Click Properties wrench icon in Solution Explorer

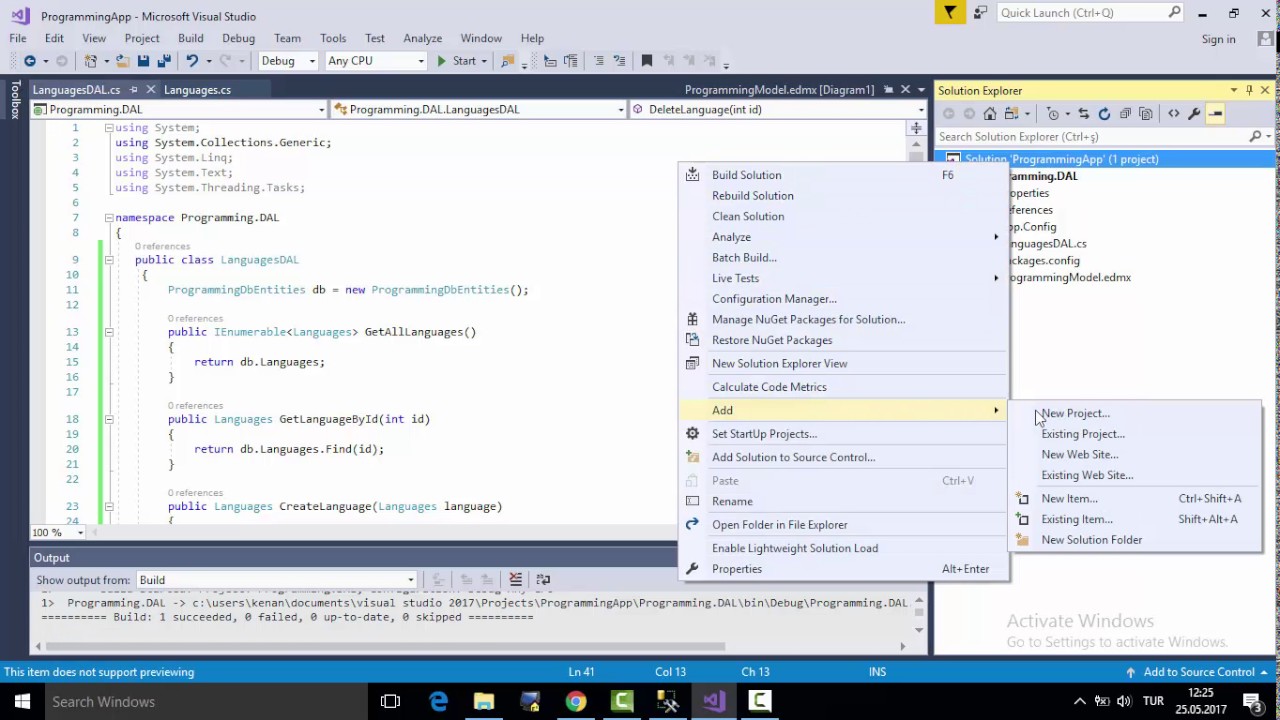coord(1194,114)
